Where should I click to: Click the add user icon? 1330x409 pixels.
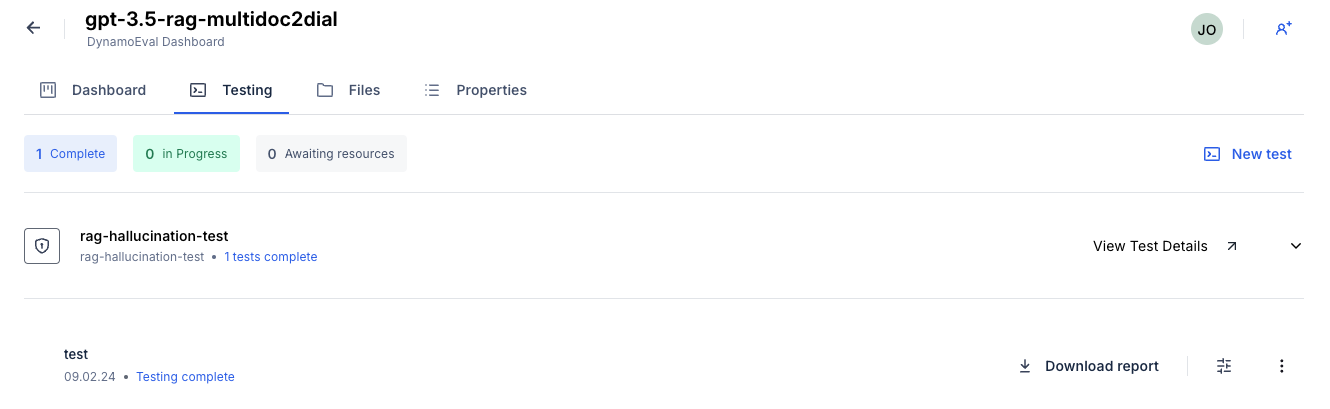[x=1283, y=29]
